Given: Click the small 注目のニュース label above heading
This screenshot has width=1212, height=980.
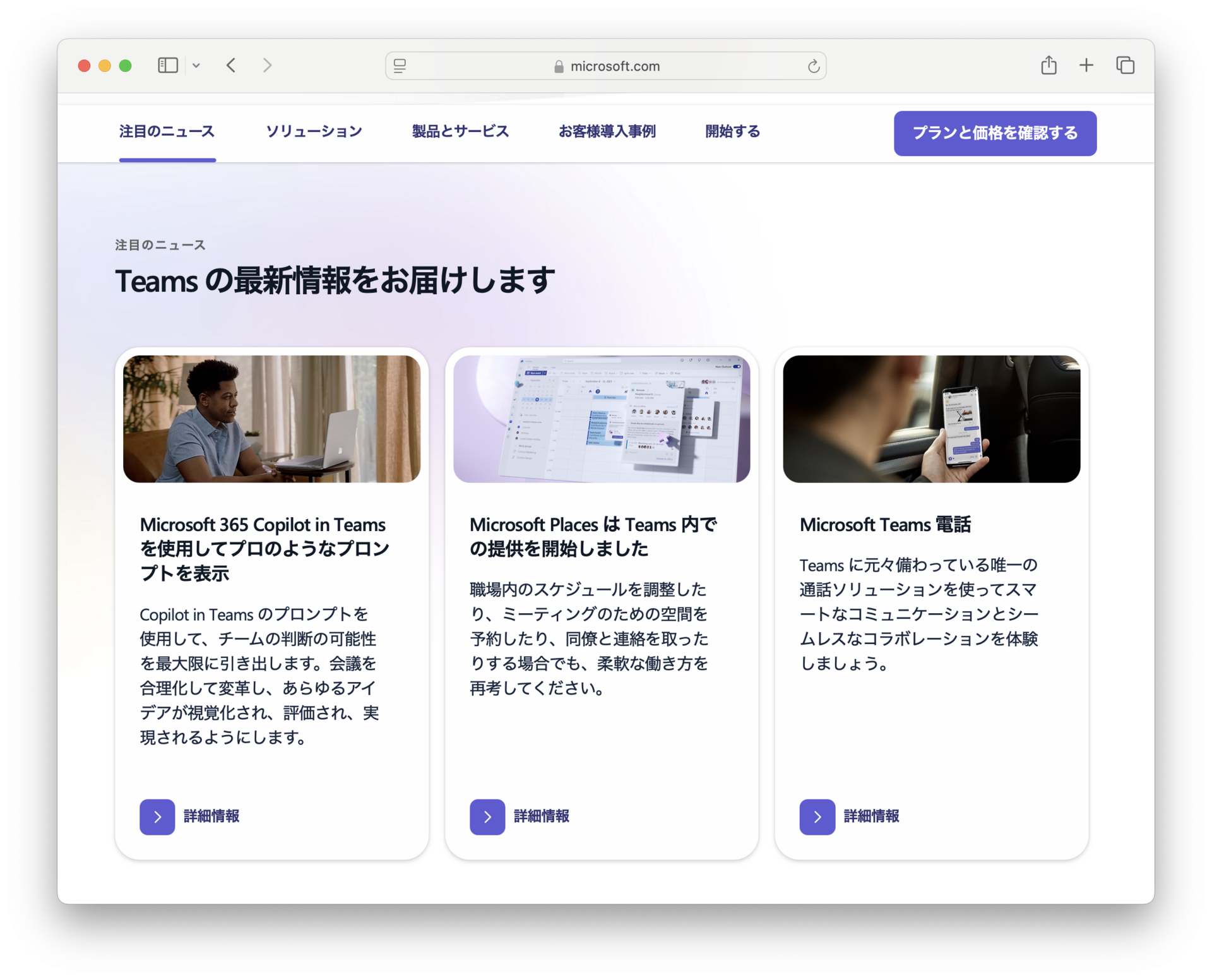Looking at the screenshot, I should click(160, 245).
